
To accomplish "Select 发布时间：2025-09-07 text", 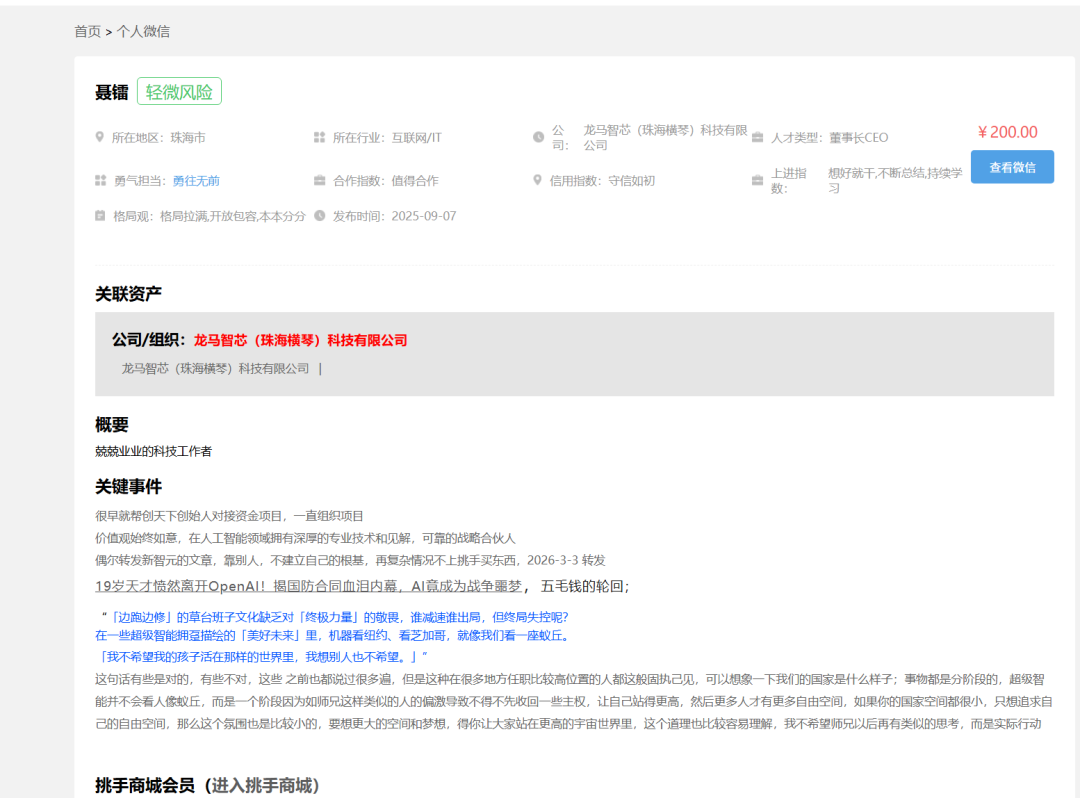I will click(x=395, y=216).
